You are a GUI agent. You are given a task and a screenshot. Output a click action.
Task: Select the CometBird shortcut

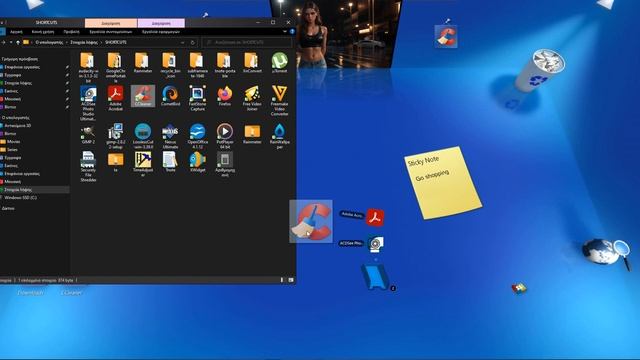pos(170,96)
